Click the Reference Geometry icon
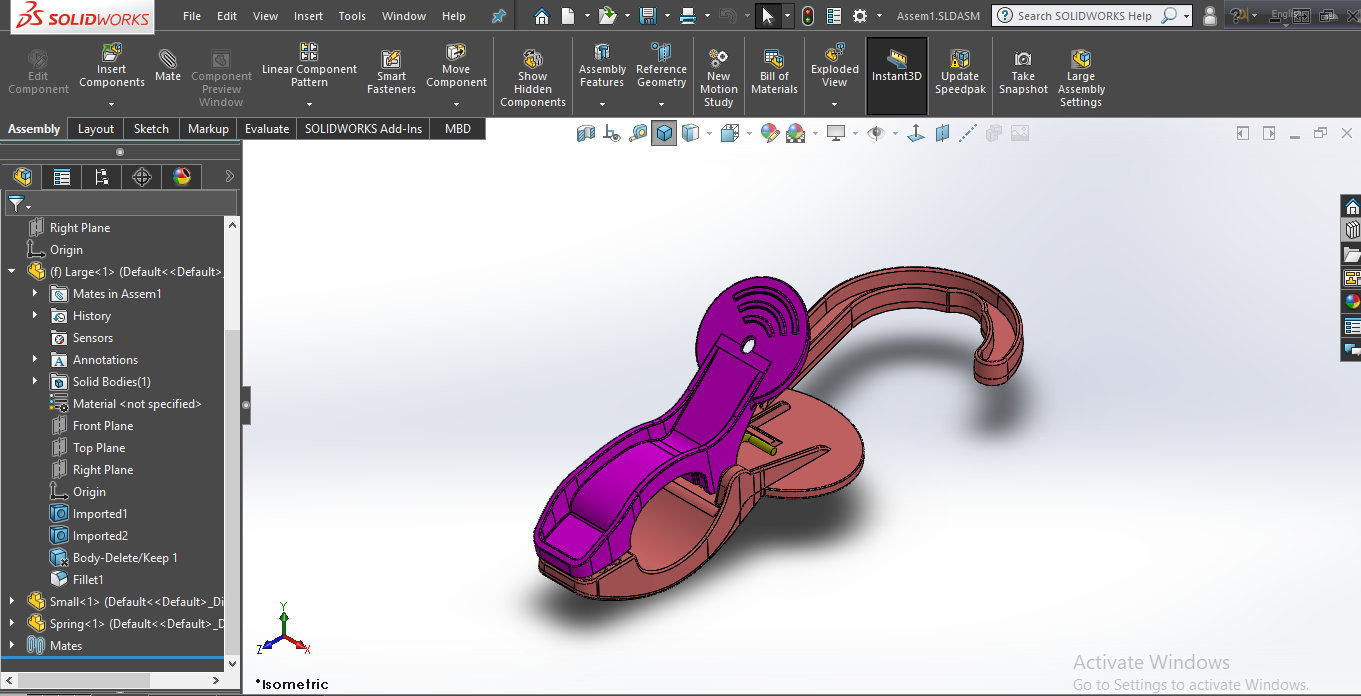Screen dimensions: 1361x696 (x=661, y=52)
